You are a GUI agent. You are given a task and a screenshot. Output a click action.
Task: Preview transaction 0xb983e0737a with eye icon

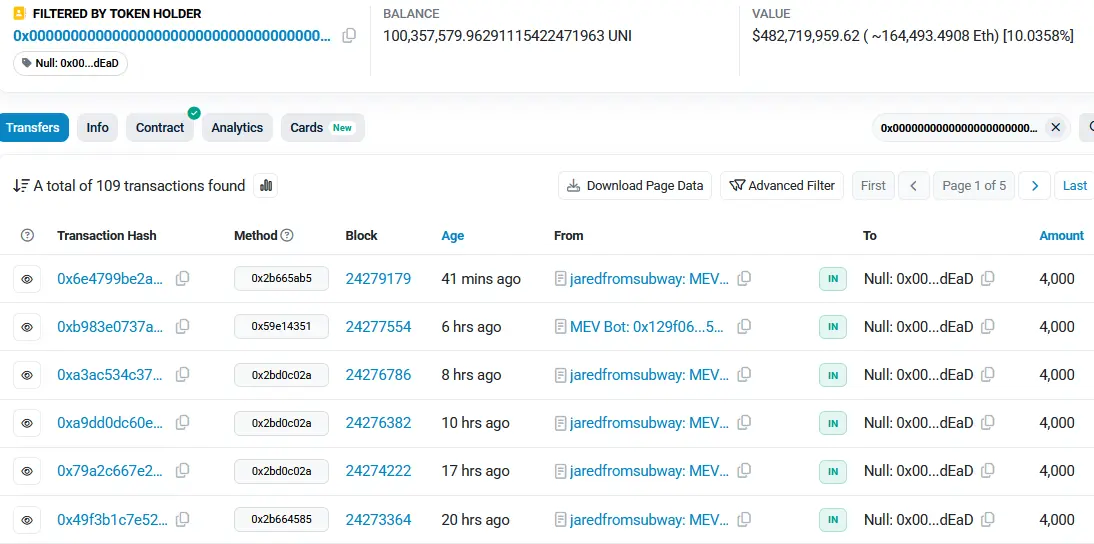coord(27,327)
